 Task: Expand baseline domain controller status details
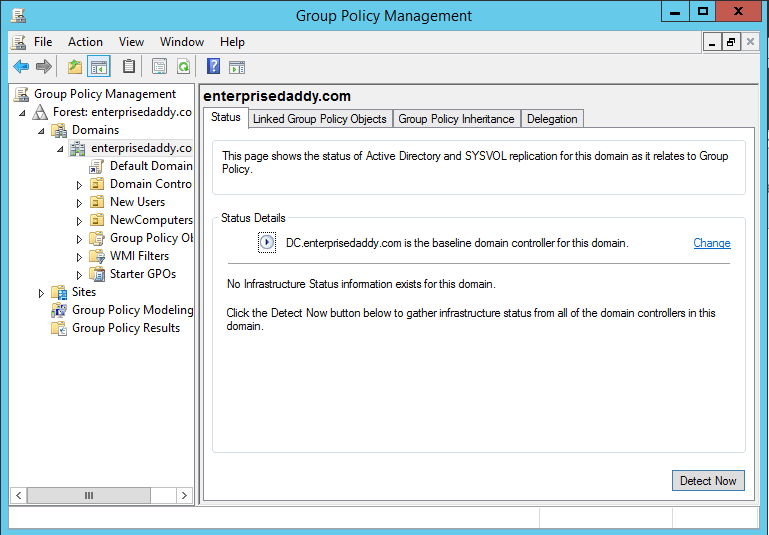pos(266,243)
